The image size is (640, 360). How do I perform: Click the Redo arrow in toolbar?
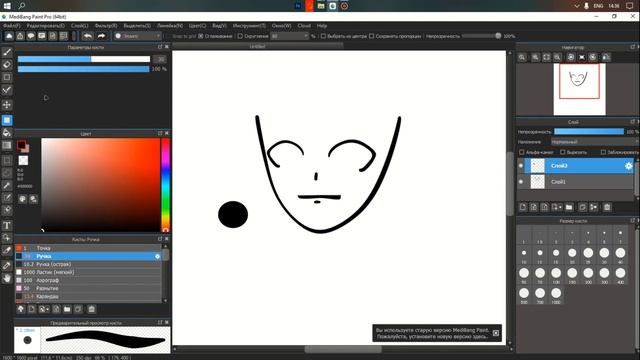(101, 36)
